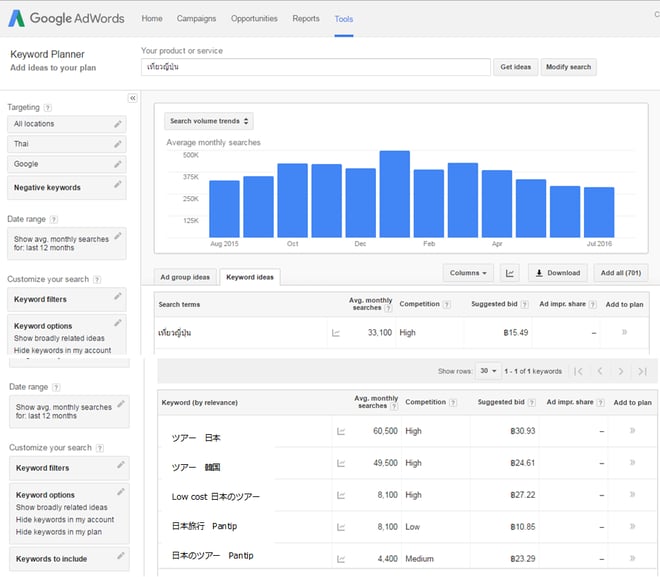Viewport: 660px width, 577px height.
Task: Click the Get ideas button
Action: tap(516, 67)
